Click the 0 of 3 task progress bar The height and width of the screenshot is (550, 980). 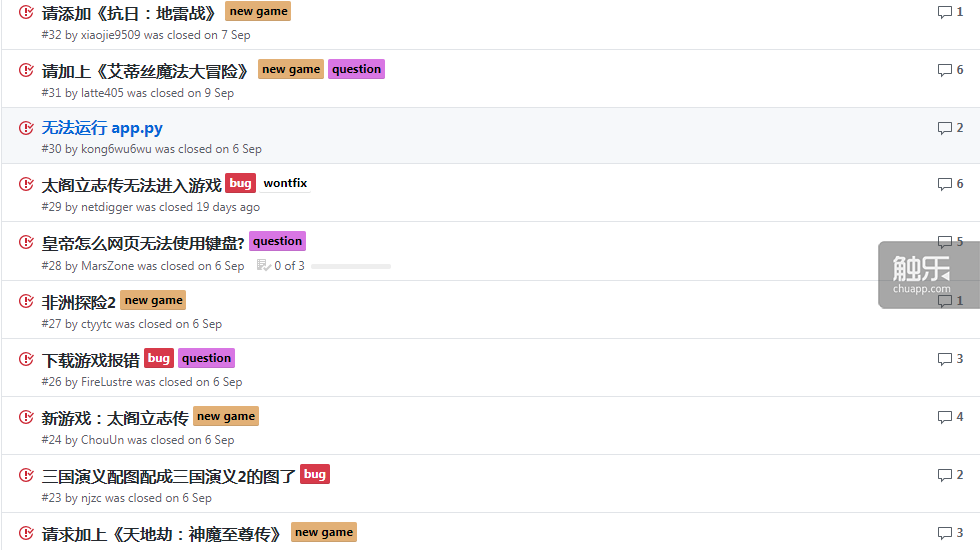tap(351, 266)
